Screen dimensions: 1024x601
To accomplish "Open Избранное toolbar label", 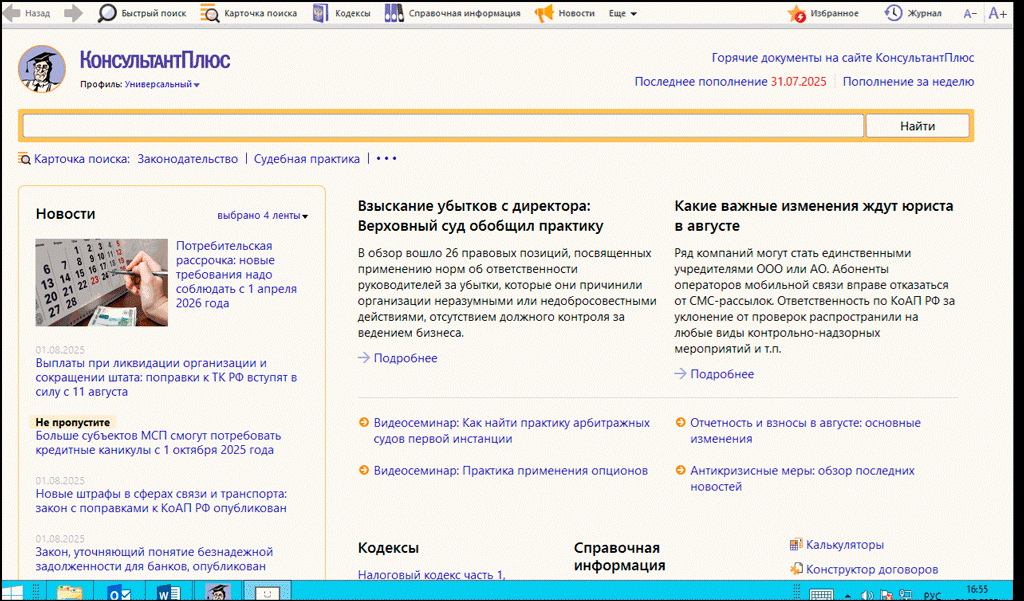I will tap(835, 13).
